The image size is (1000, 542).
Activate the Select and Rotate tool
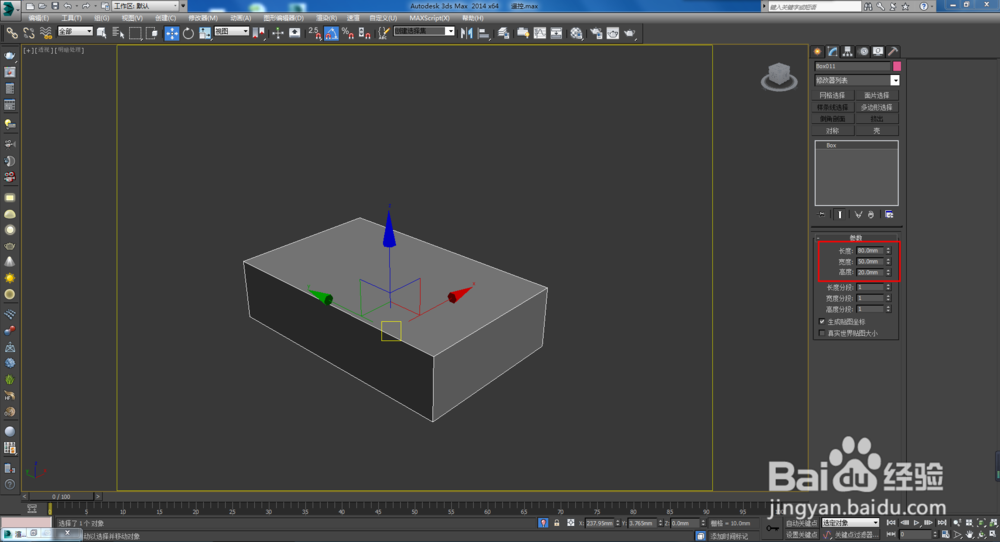coord(188,33)
